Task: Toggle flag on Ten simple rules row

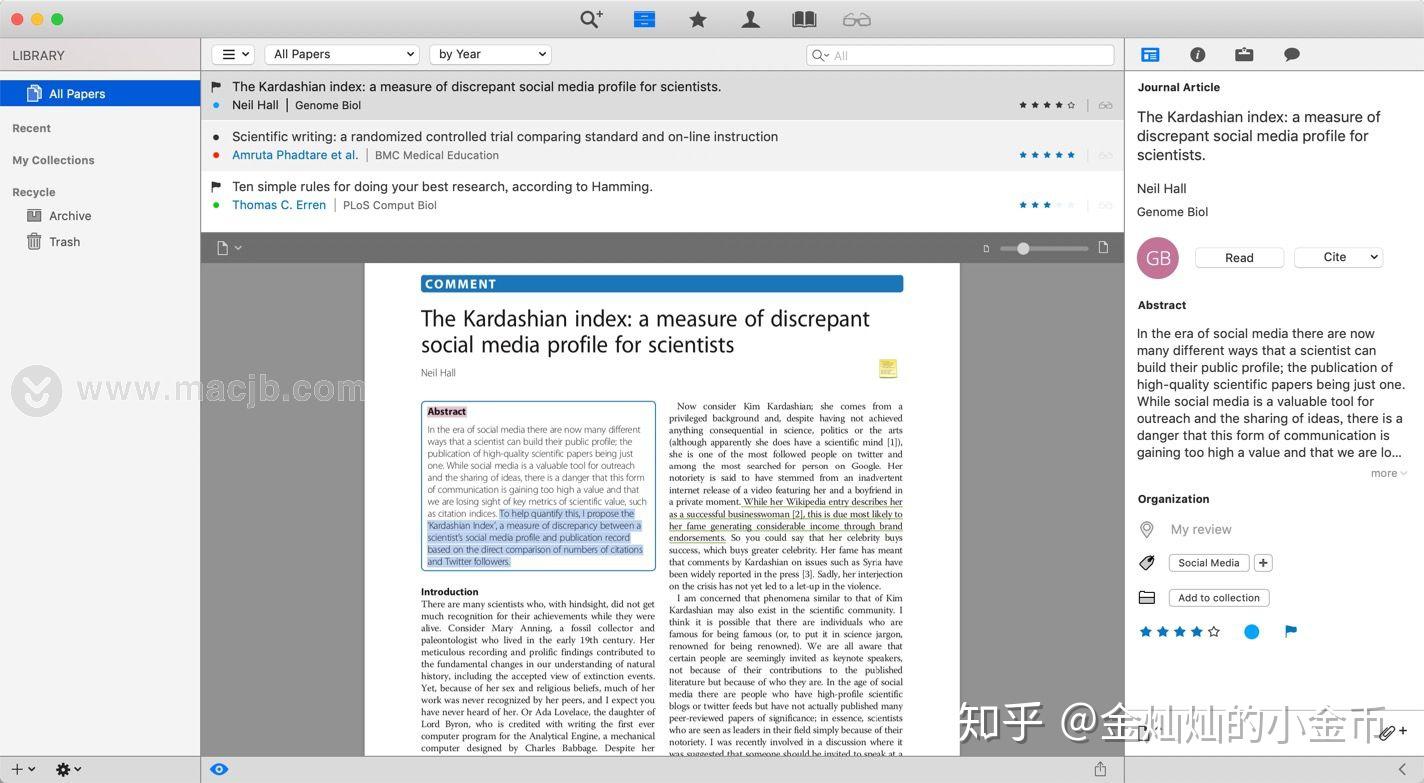Action: coord(216,187)
